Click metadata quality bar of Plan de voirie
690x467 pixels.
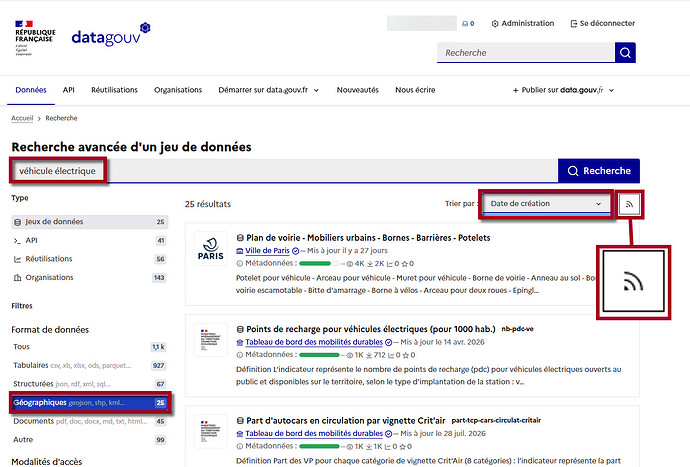(319, 264)
